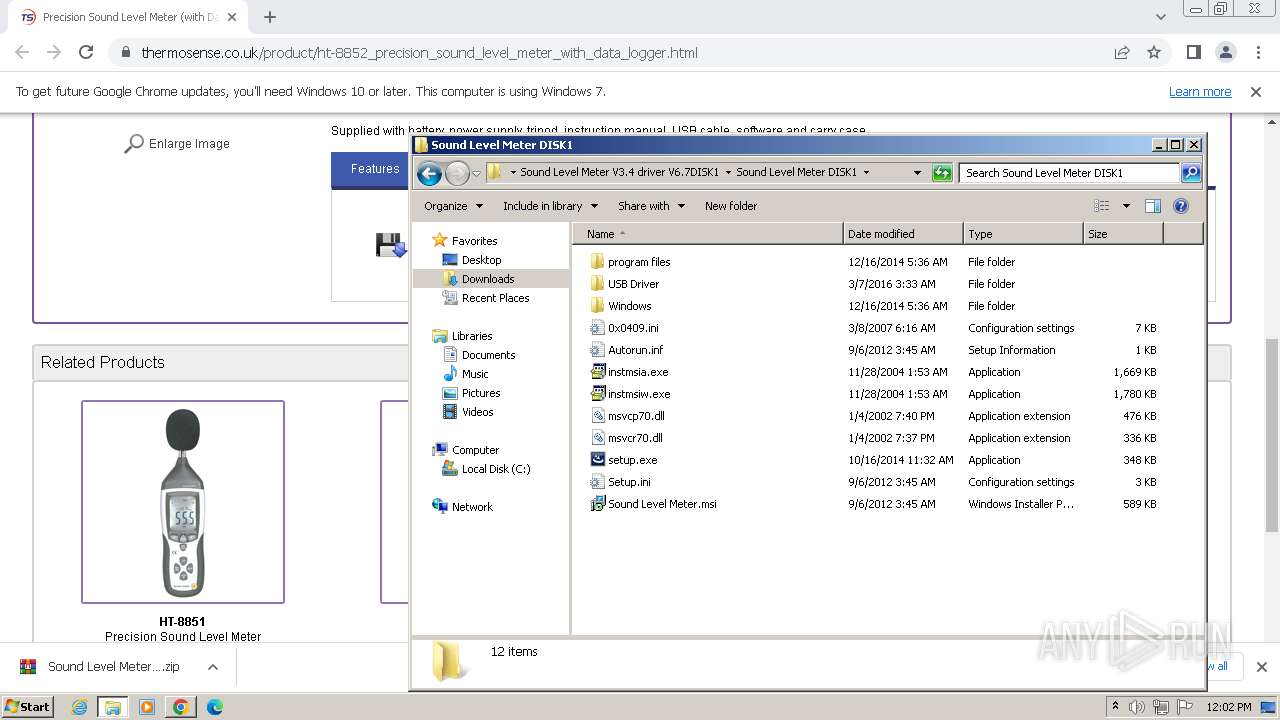
Task: Open the view options dropdown arrow
Action: (1126, 206)
